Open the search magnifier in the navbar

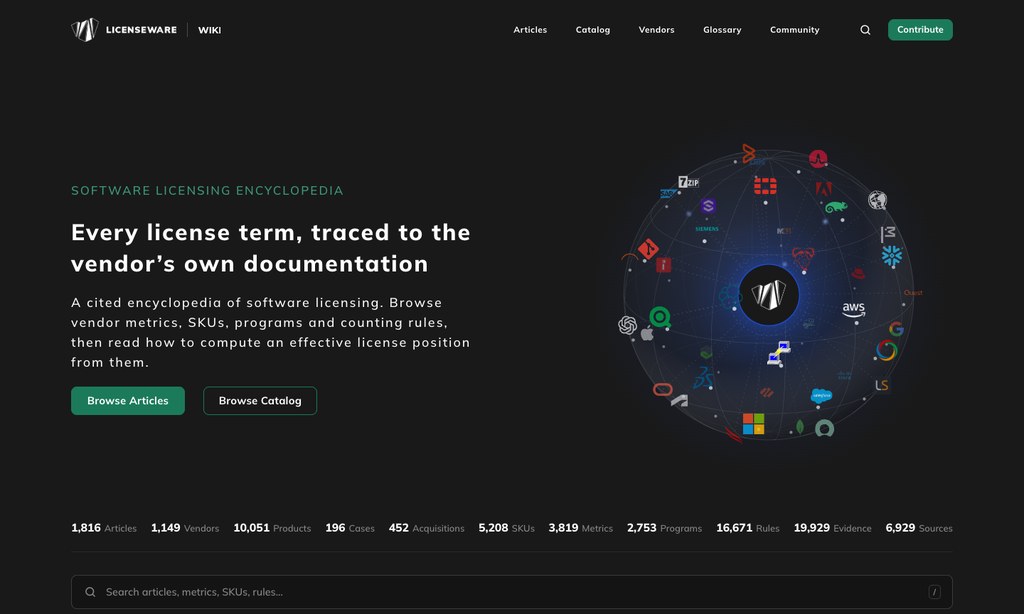point(865,30)
